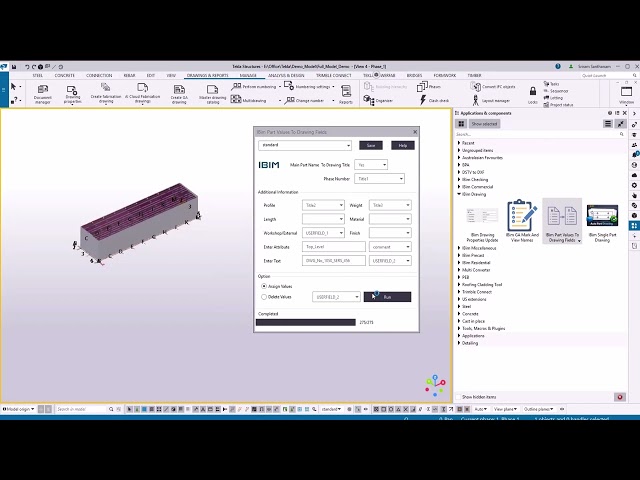640x480 pixels.
Task: Select the Delete Values radio button
Action: [264, 297]
